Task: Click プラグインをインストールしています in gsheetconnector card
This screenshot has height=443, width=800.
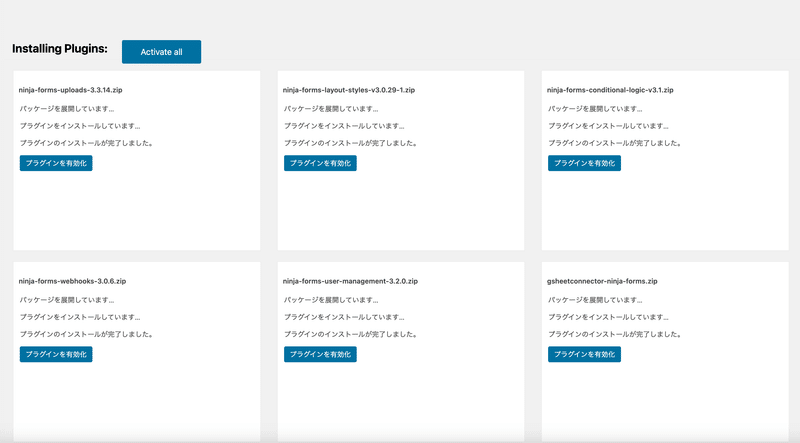Action: [609, 317]
